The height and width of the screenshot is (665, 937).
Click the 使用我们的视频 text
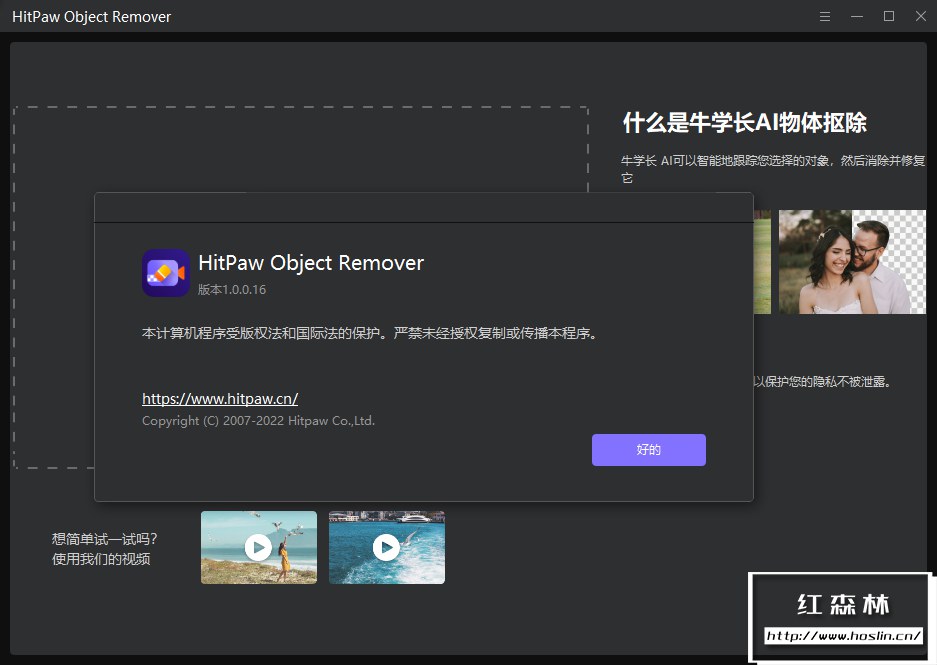click(x=101, y=559)
